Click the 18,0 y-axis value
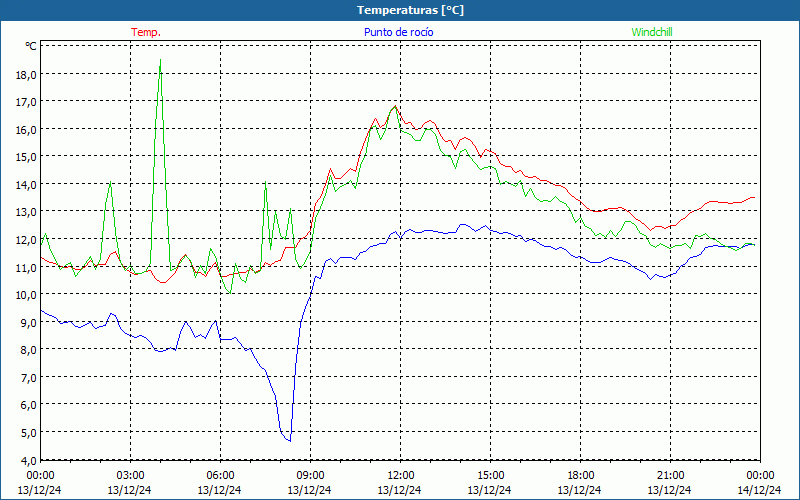Screen dimensions: 800x500 (26, 74)
